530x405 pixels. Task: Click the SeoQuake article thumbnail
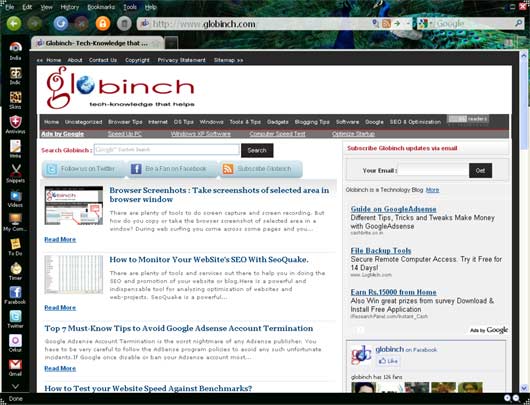[x=74, y=275]
